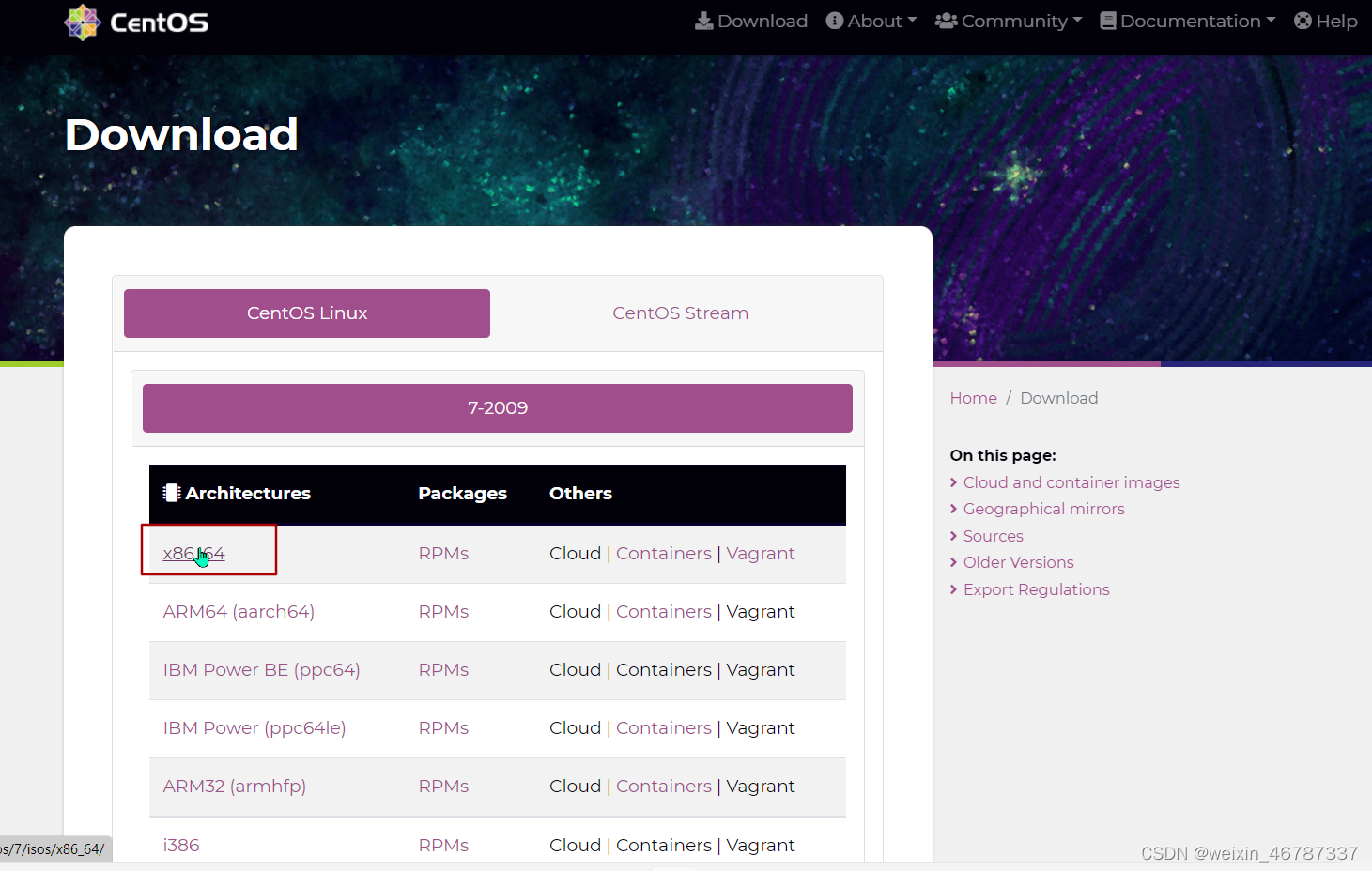Open Vagrant link in x86_64 row
The height and width of the screenshot is (871, 1372).
click(x=761, y=554)
